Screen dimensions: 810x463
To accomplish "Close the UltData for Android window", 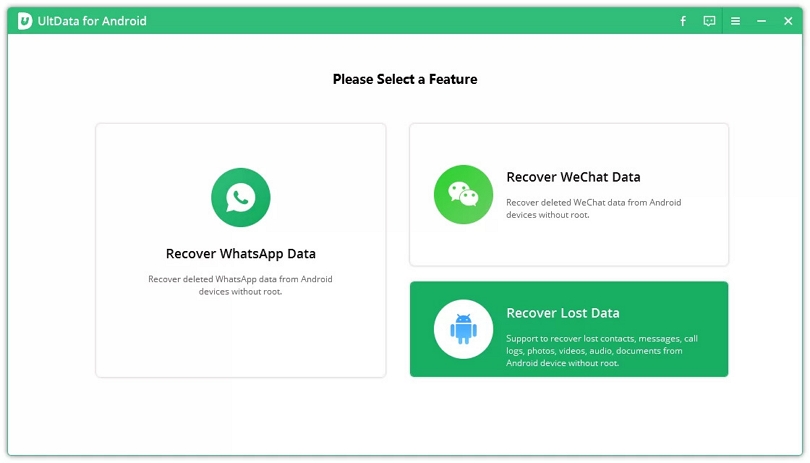I will click(788, 21).
